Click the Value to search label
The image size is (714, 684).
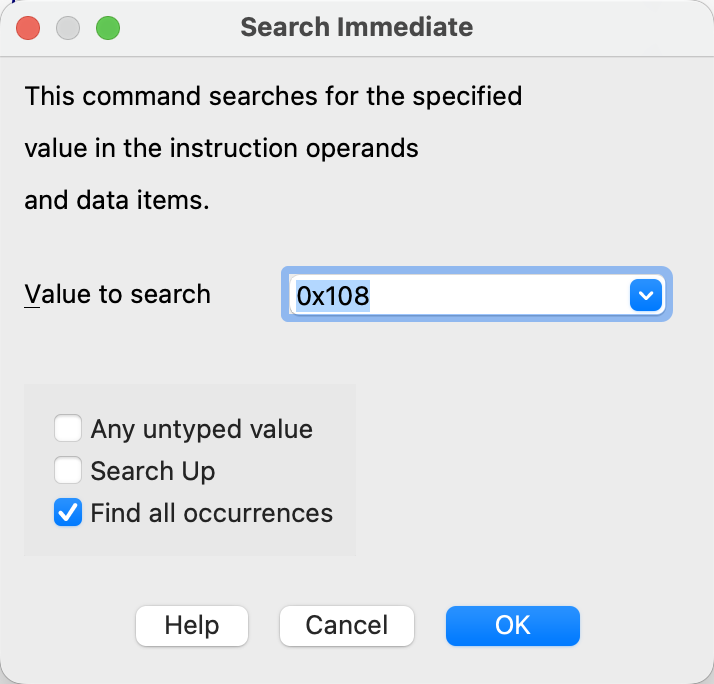[117, 294]
